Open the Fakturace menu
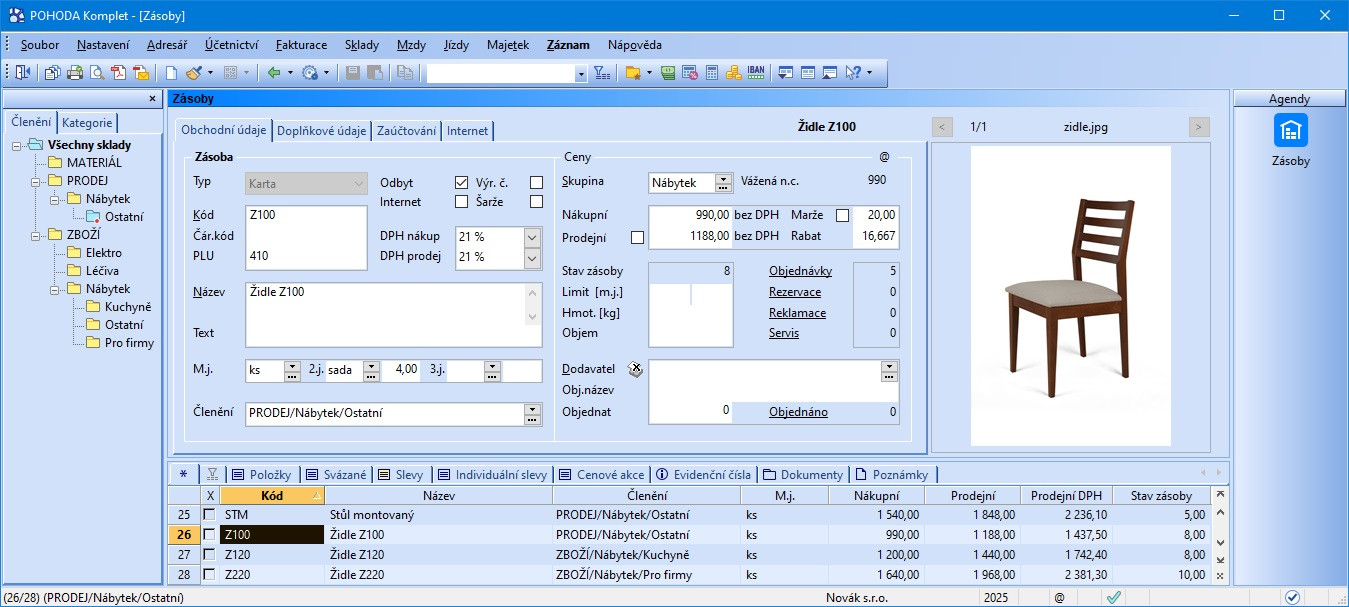 (x=301, y=45)
